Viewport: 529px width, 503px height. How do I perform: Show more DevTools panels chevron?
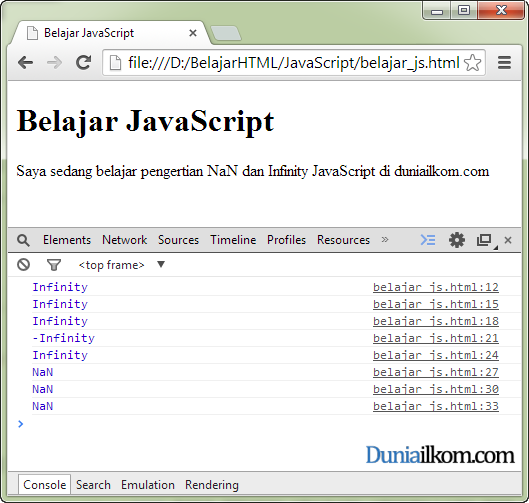coord(385,240)
